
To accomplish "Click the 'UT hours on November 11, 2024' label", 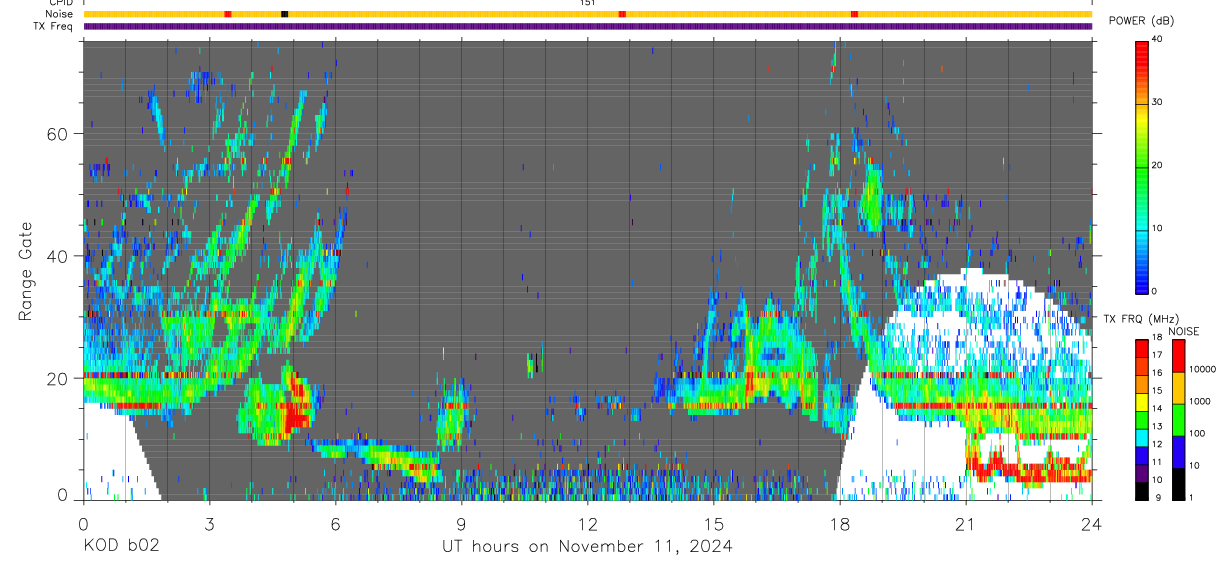I will (587, 546).
